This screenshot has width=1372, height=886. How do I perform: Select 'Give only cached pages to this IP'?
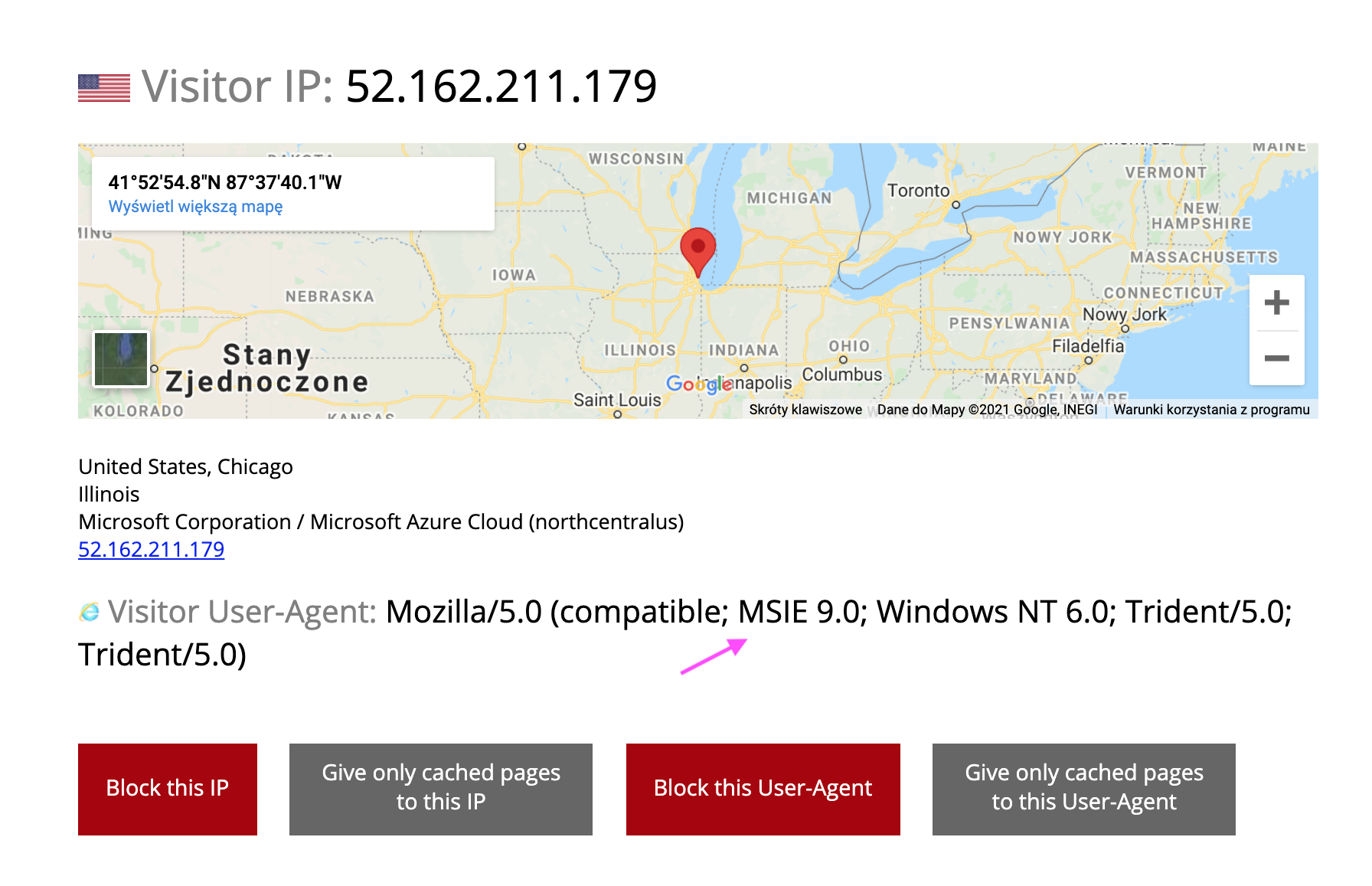(x=441, y=789)
